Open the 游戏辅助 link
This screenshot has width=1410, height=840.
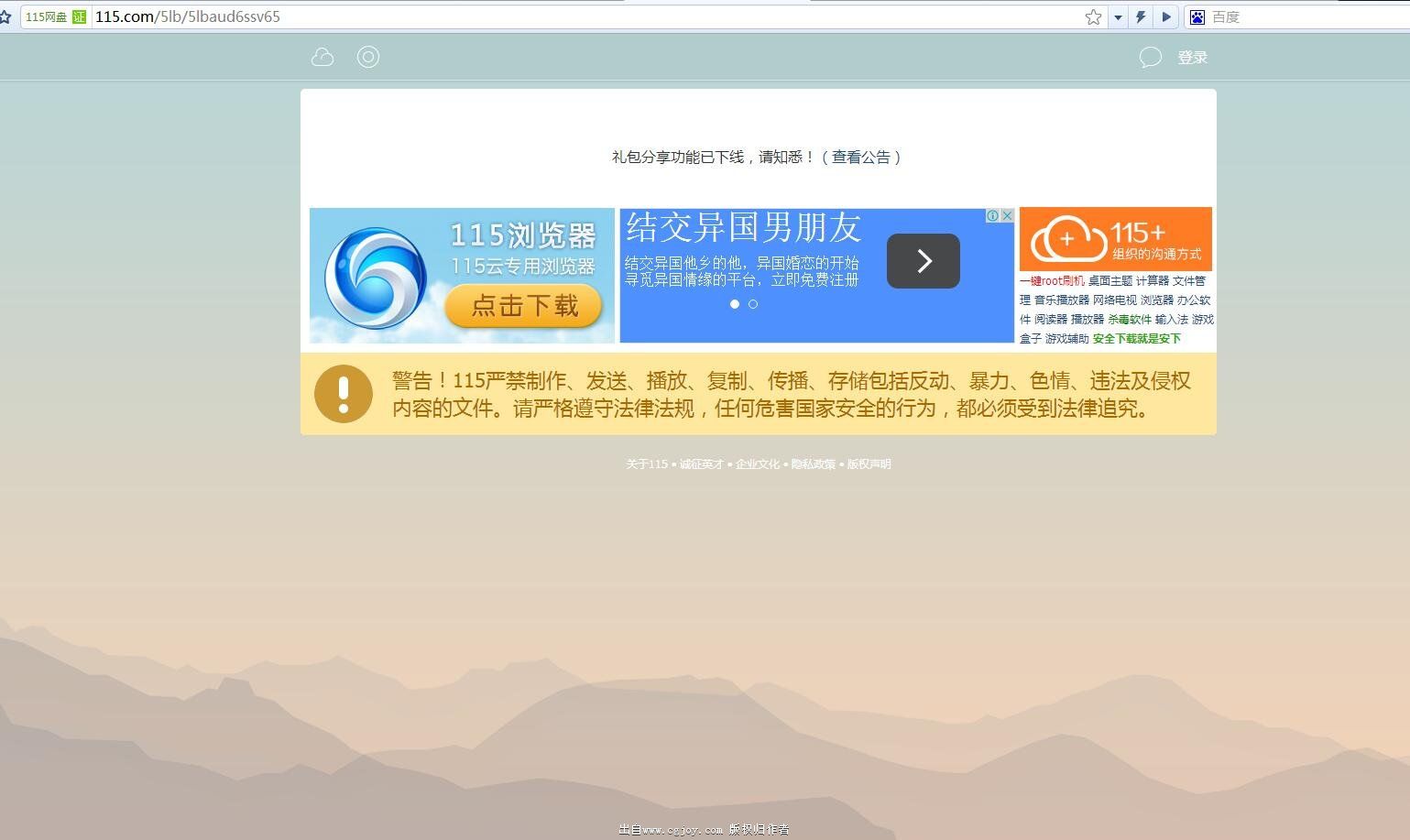point(1067,339)
